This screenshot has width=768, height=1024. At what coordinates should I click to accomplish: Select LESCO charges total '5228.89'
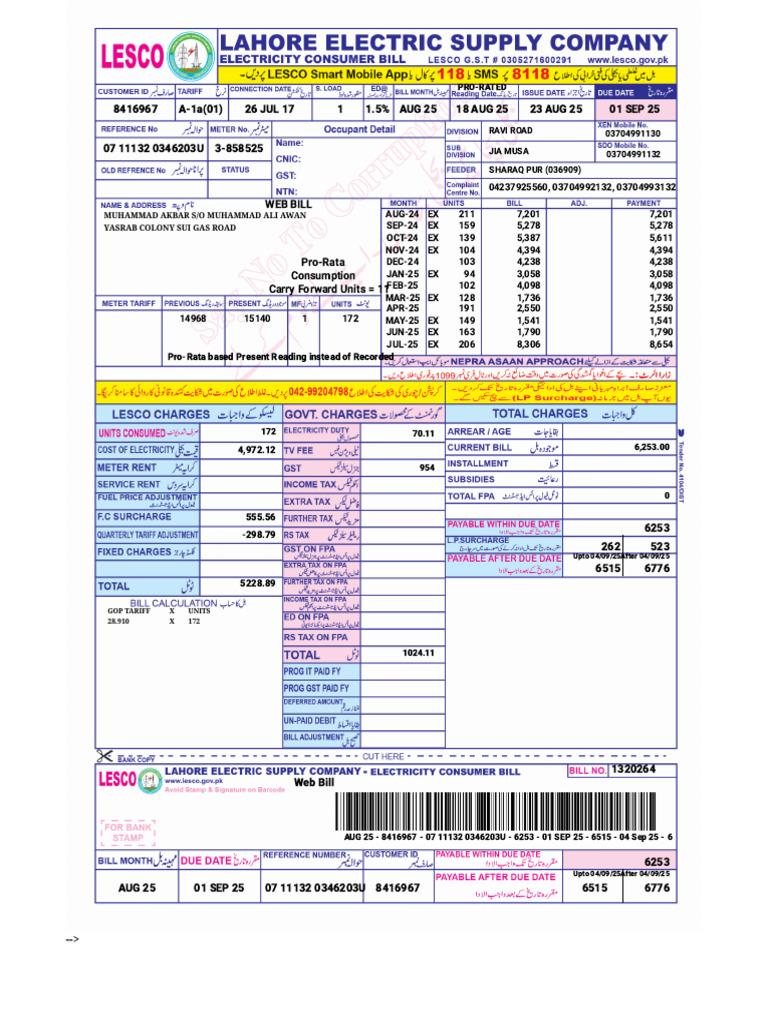[x=257, y=583]
